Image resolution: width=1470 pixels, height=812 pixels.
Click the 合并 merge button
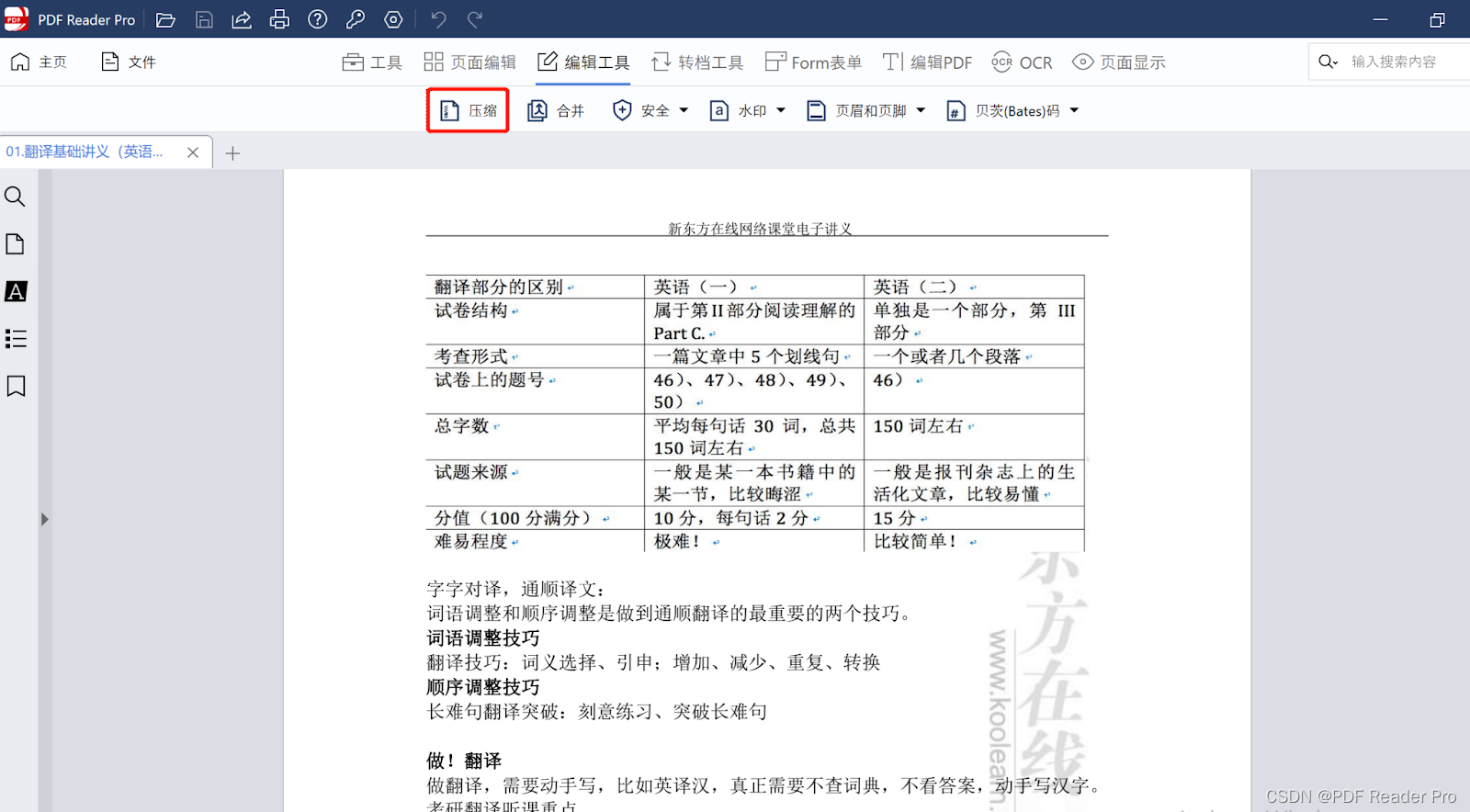[556, 111]
